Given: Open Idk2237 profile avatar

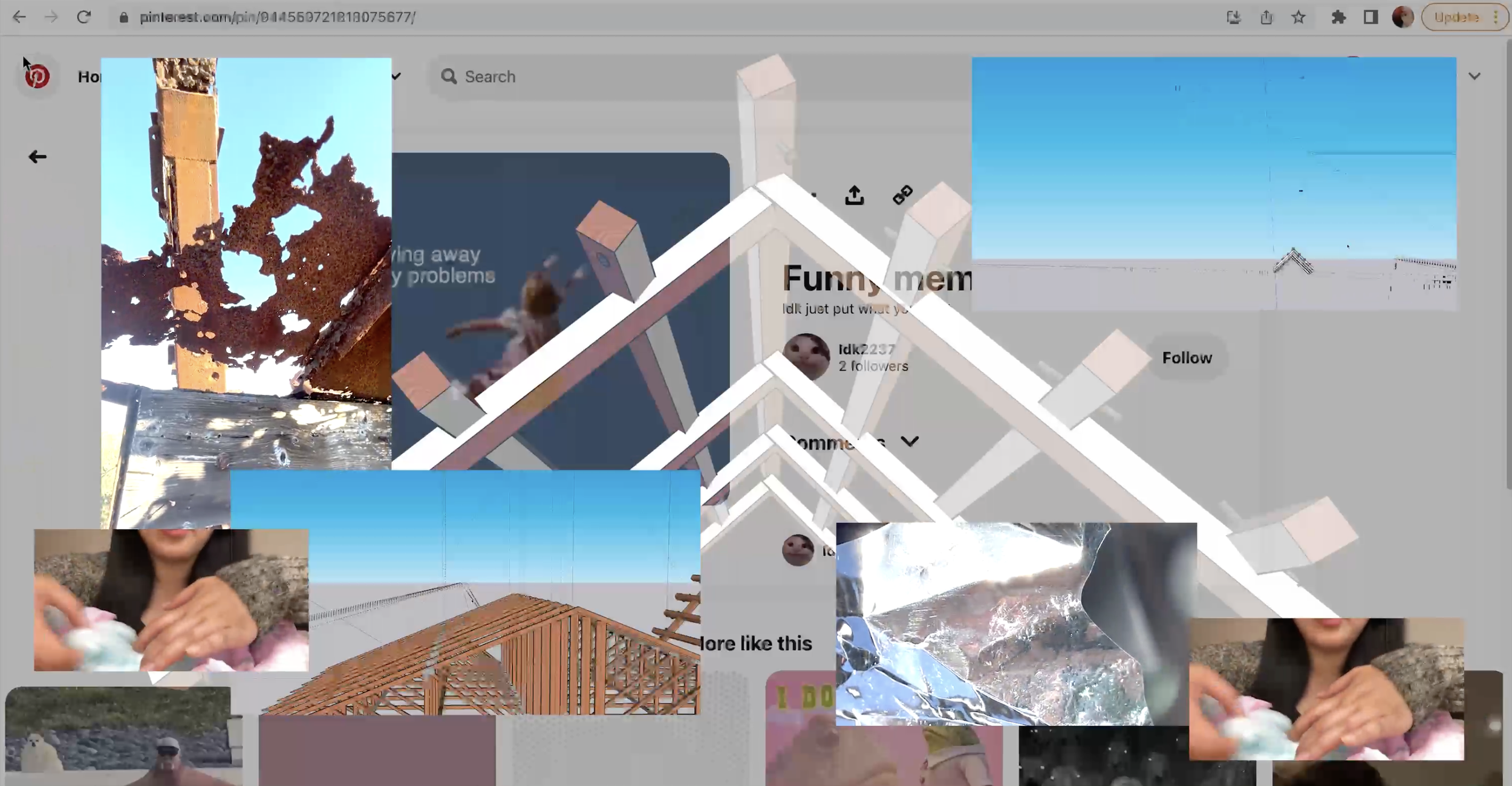Looking at the screenshot, I should tap(806, 357).
